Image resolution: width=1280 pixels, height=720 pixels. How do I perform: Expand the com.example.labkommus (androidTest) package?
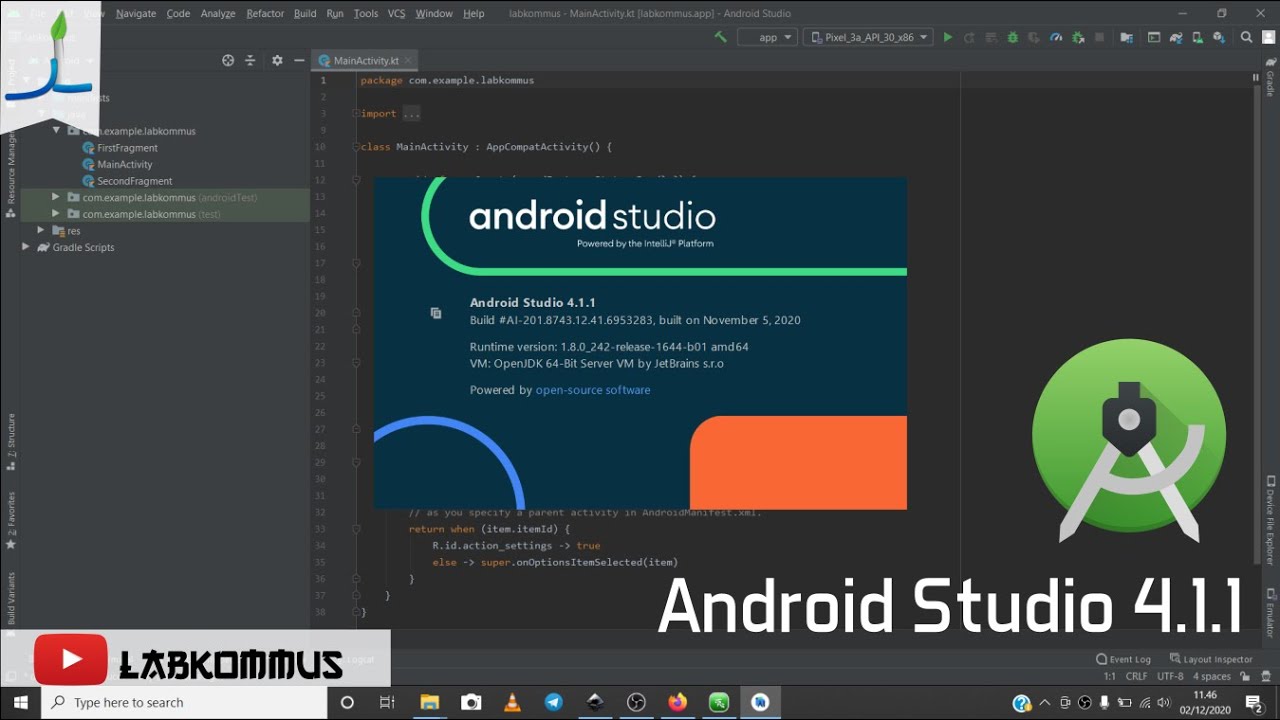point(56,197)
